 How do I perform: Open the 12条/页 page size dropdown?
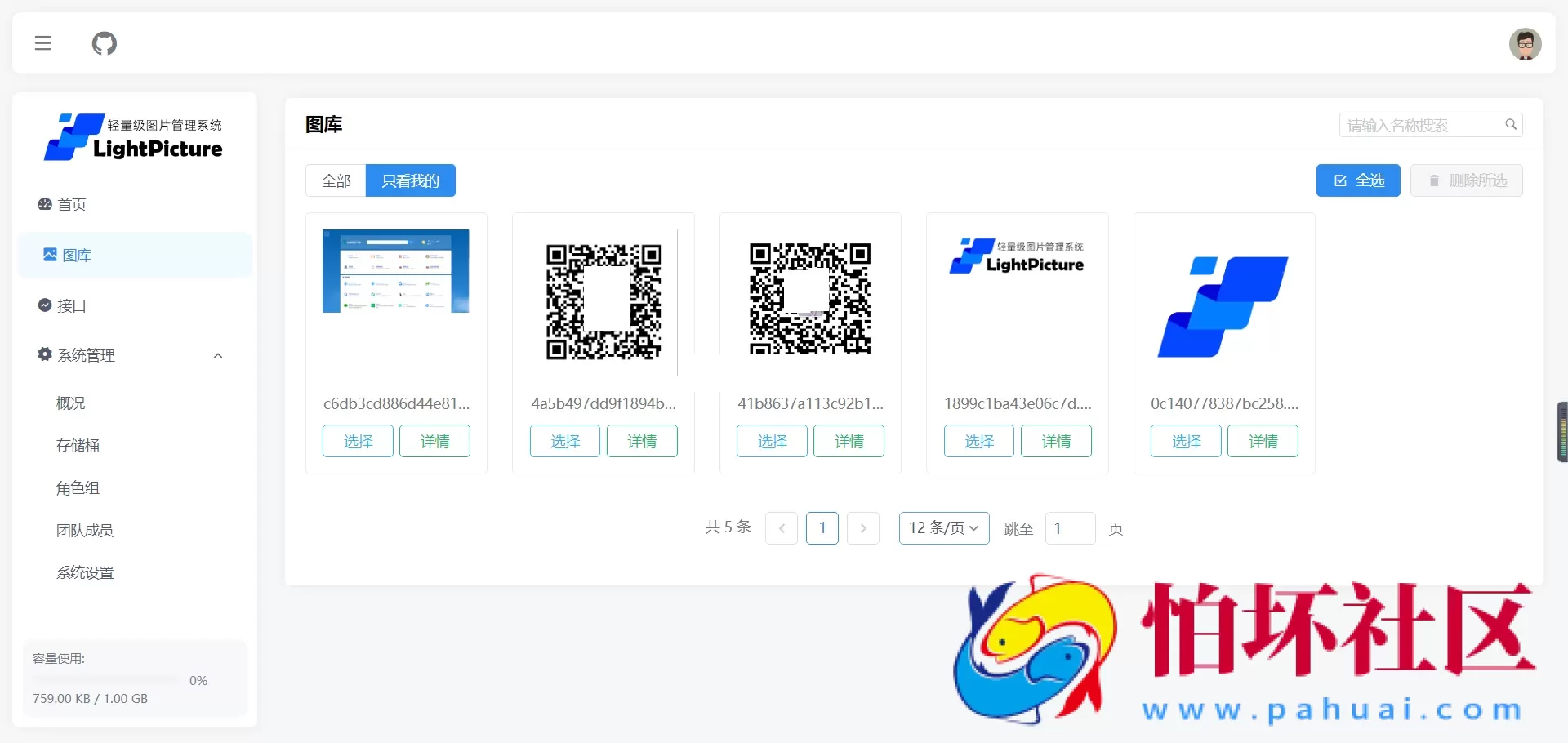point(943,528)
